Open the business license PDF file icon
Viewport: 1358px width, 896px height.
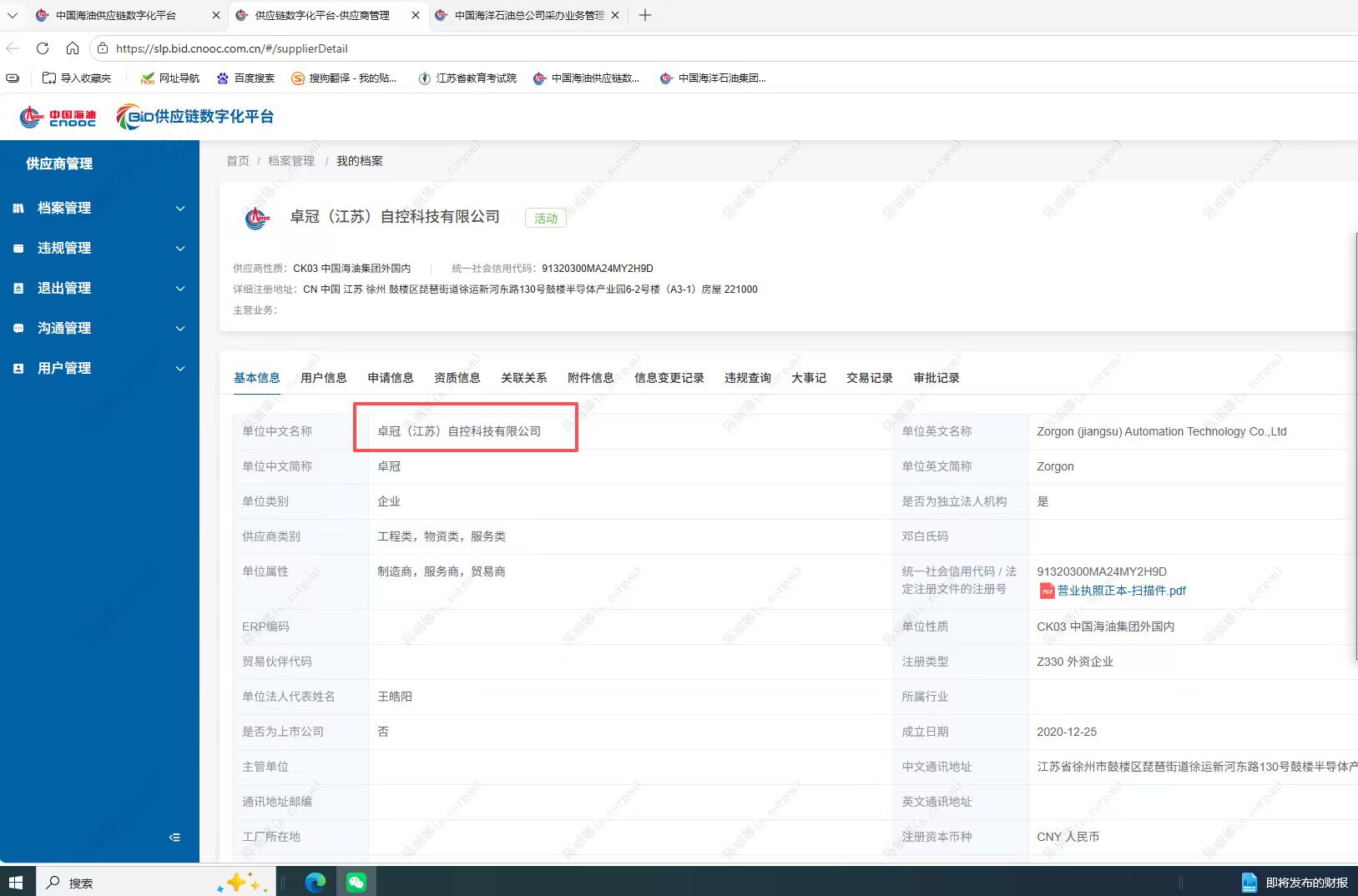tap(1047, 591)
